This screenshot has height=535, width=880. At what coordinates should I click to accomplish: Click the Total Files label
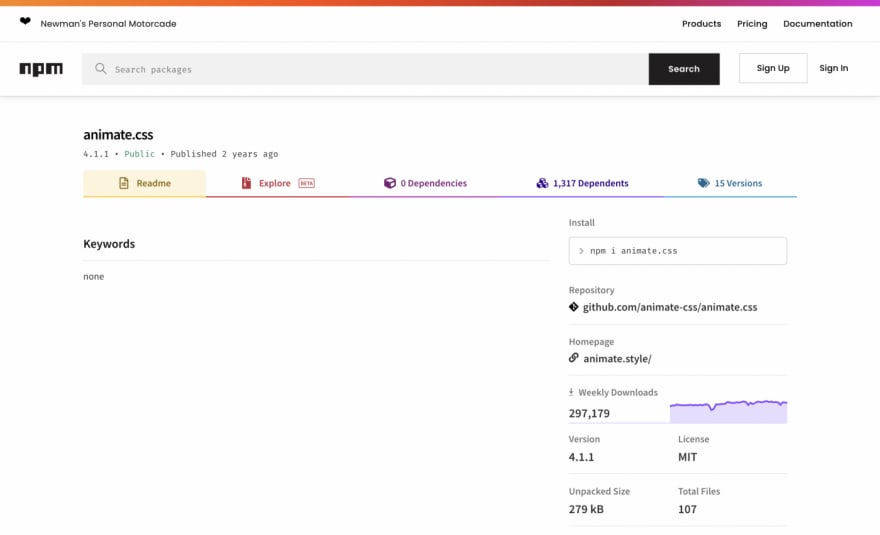click(x=699, y=491)
